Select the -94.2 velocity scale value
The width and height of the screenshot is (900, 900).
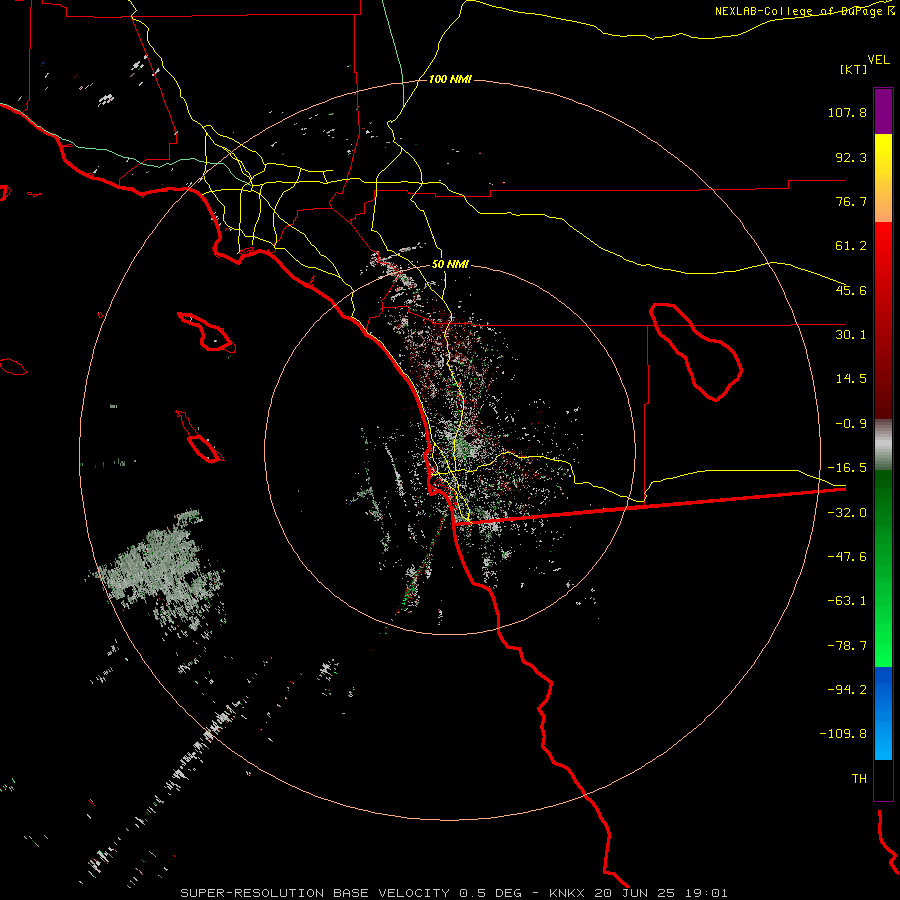[x=847, y=689]
